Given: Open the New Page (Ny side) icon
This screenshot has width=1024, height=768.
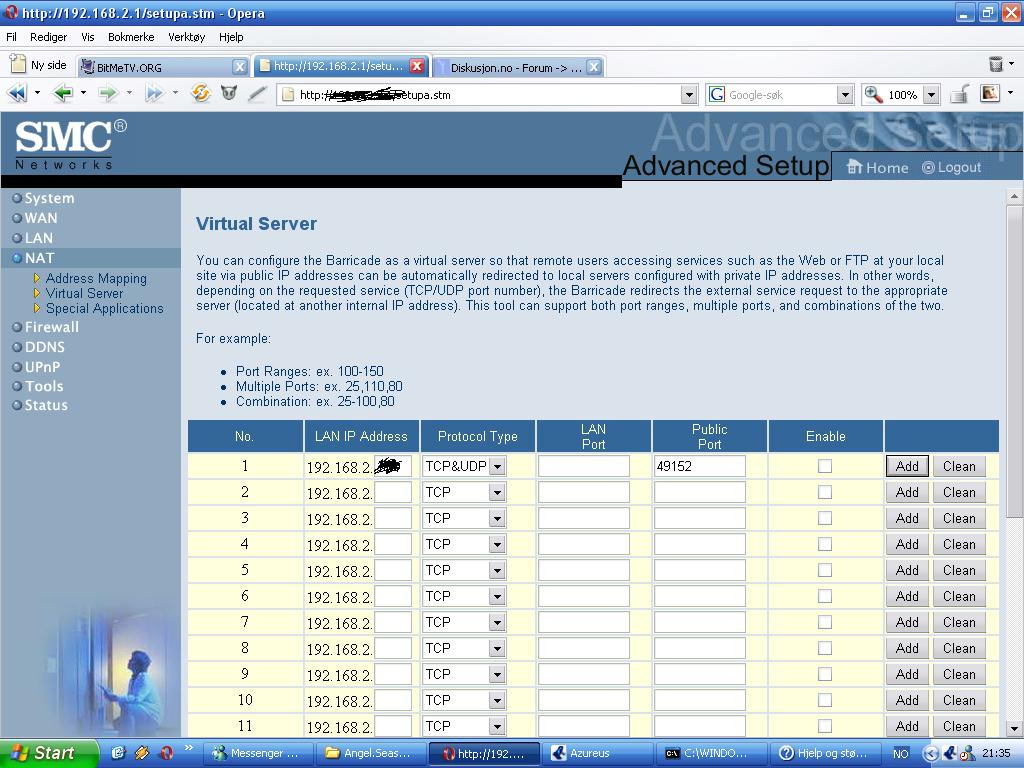Looking at the screenshot, I should (x=18, y=65).
